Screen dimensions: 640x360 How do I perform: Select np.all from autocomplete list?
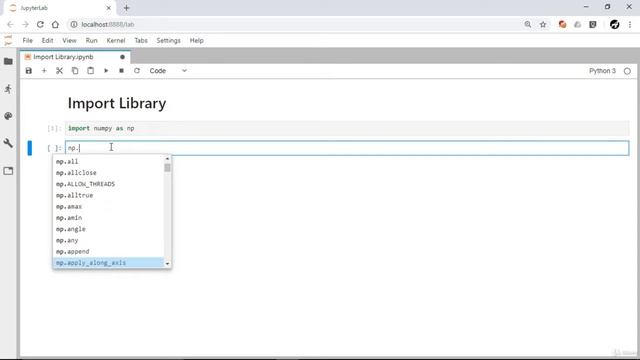click(109, 162)
